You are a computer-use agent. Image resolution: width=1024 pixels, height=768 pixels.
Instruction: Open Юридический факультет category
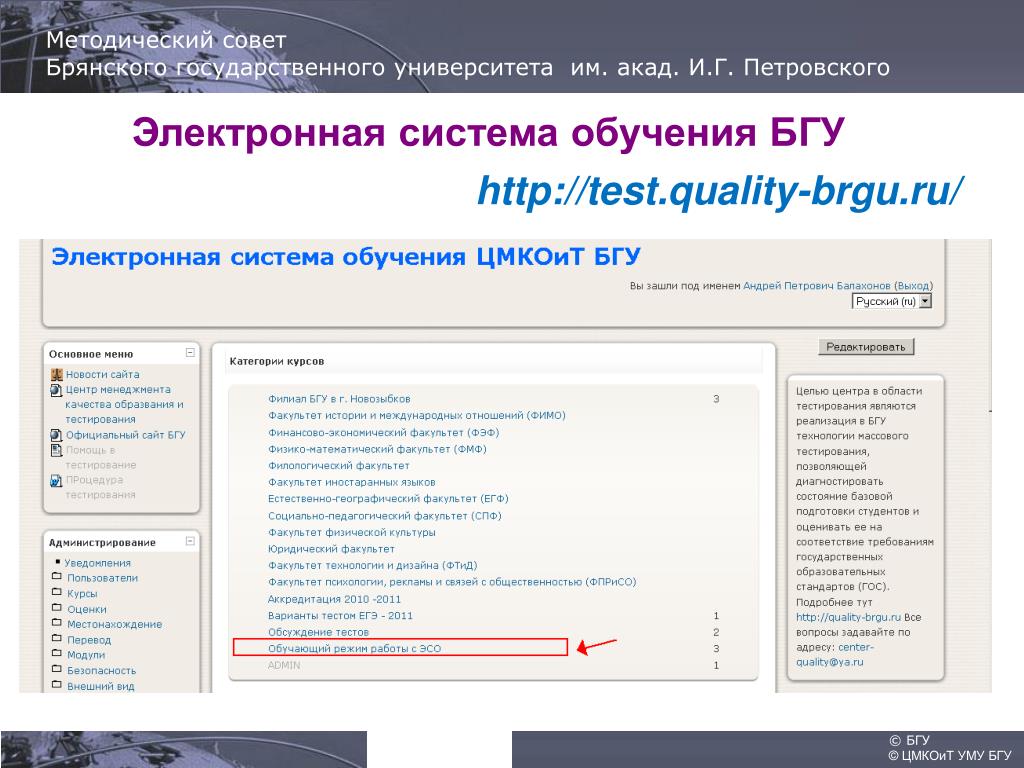(331, 549)
